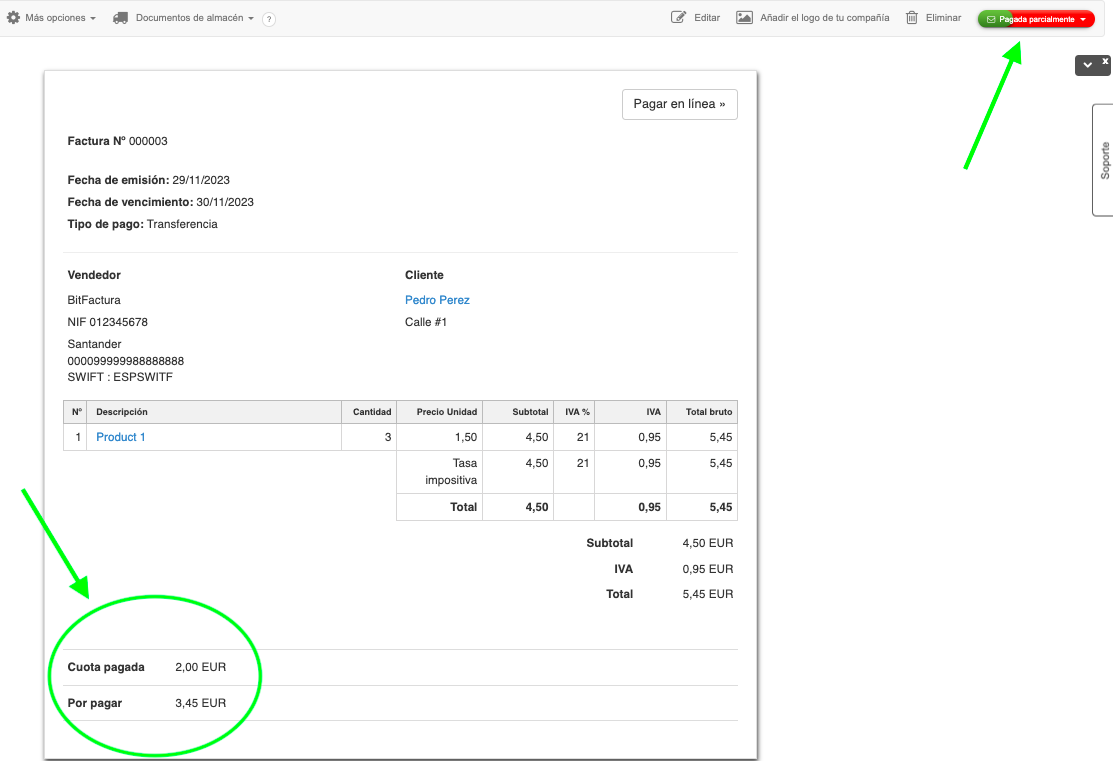Open the Más opciones dropdown menu
This screenshot has width=1113, height=761.
(x=60, y=18)
